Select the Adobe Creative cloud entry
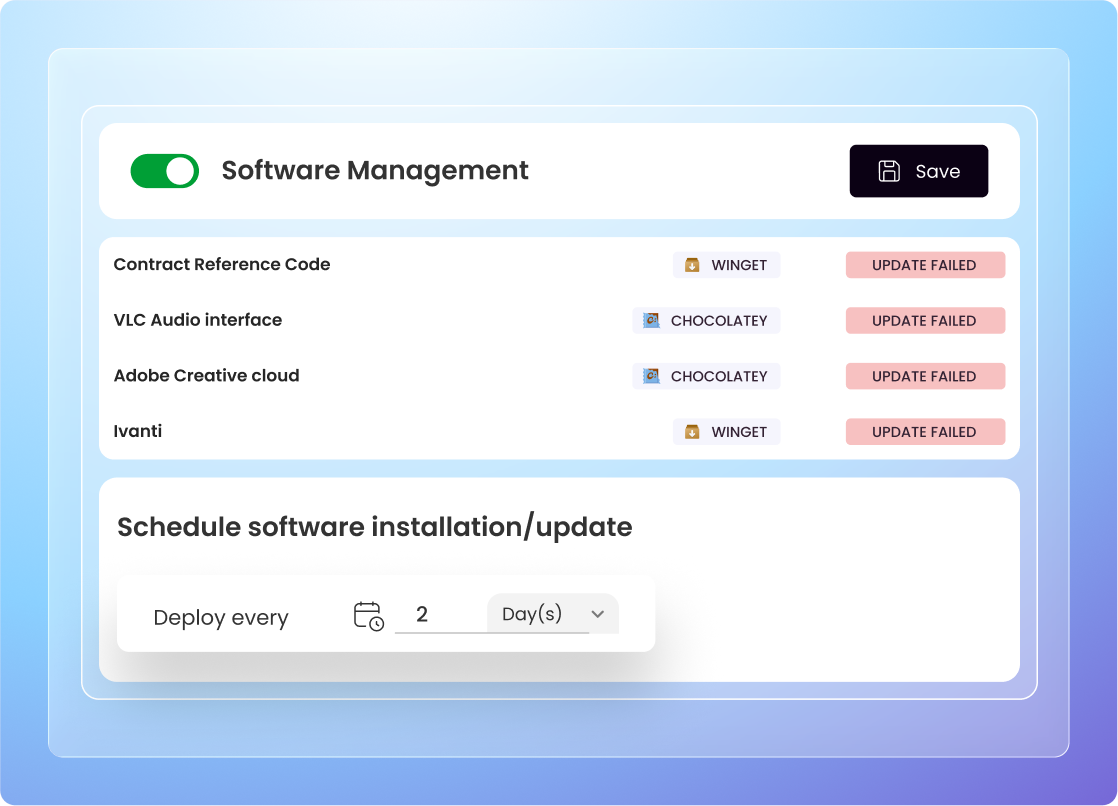1118x806 pixels. point(206,376)
